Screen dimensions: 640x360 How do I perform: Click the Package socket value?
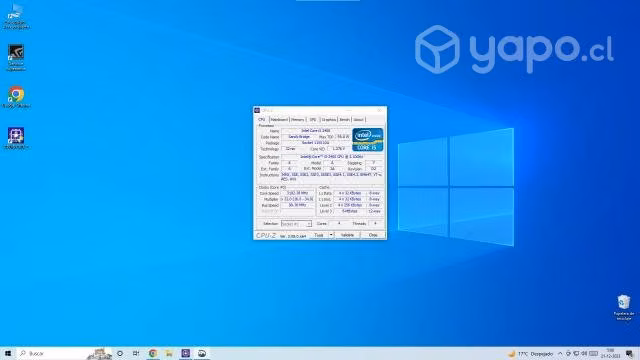pyautogui.click(x=316, y=143)
